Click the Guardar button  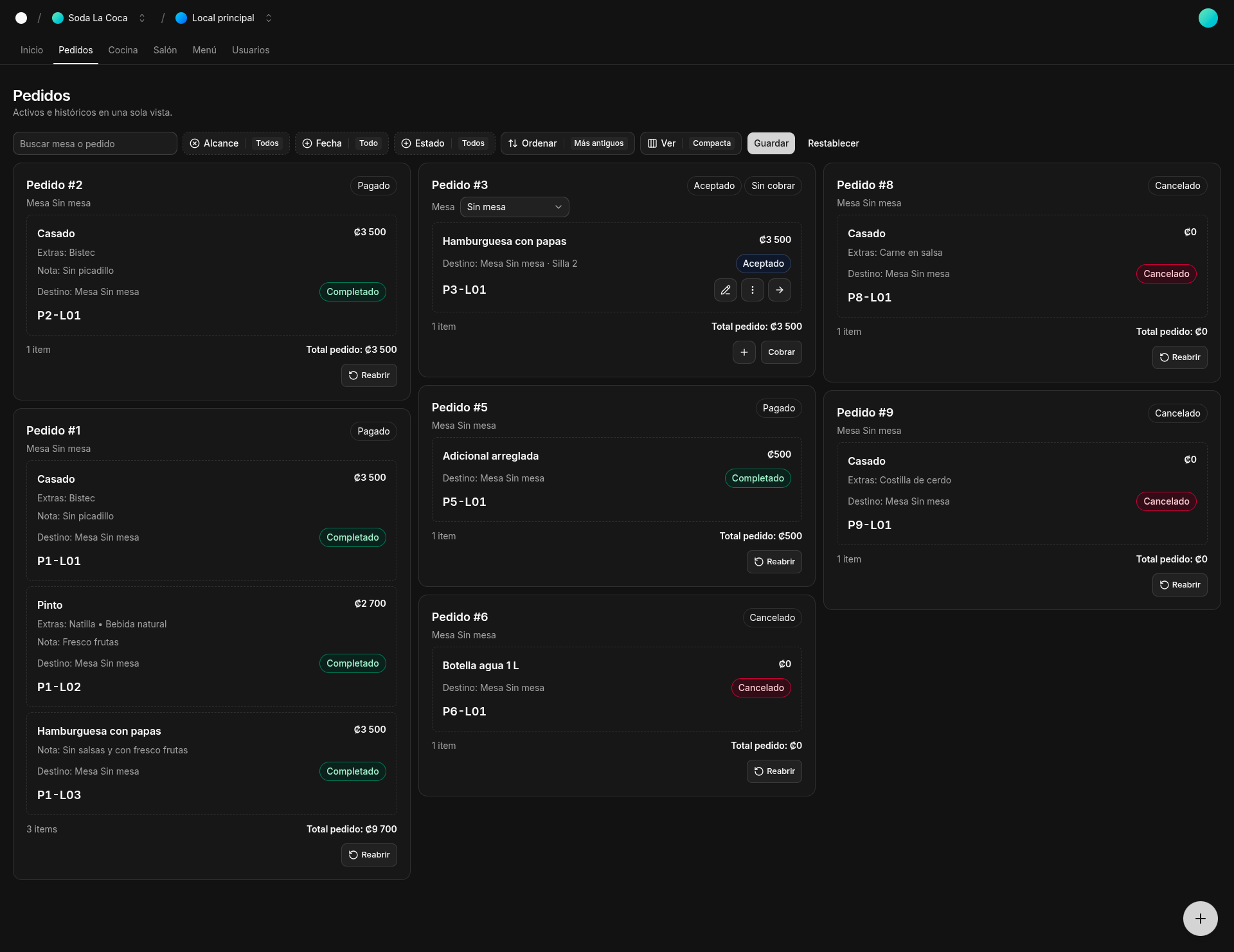point(771,143)
